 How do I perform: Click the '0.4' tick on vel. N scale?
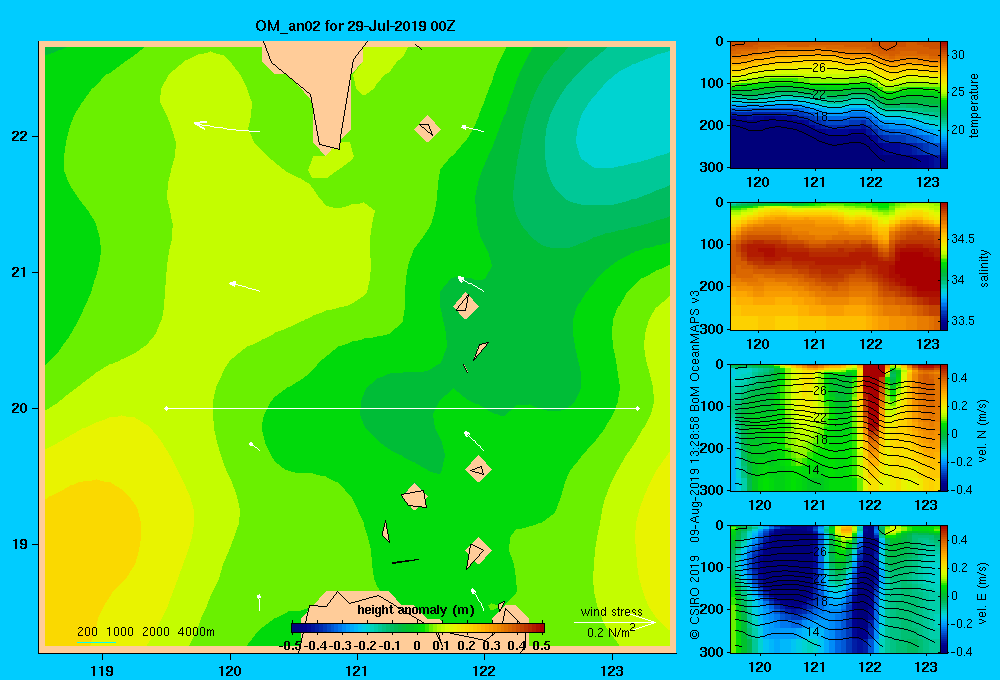click(x=959, y=378)
